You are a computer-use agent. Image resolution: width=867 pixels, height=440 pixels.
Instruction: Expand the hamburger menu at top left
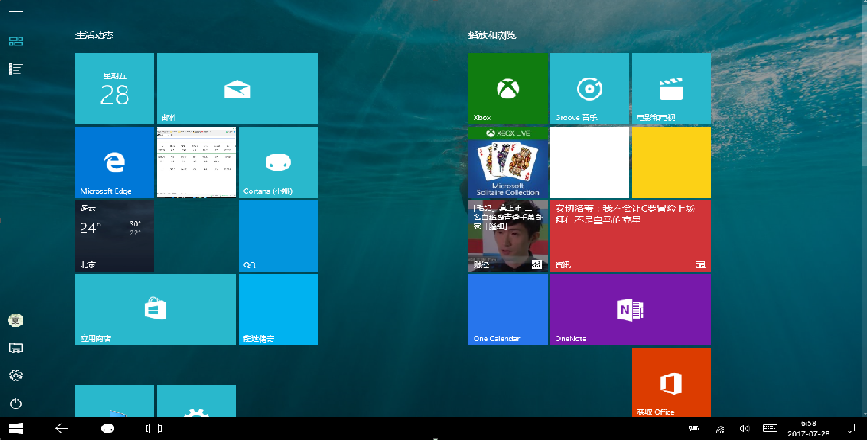coord(15,11)
